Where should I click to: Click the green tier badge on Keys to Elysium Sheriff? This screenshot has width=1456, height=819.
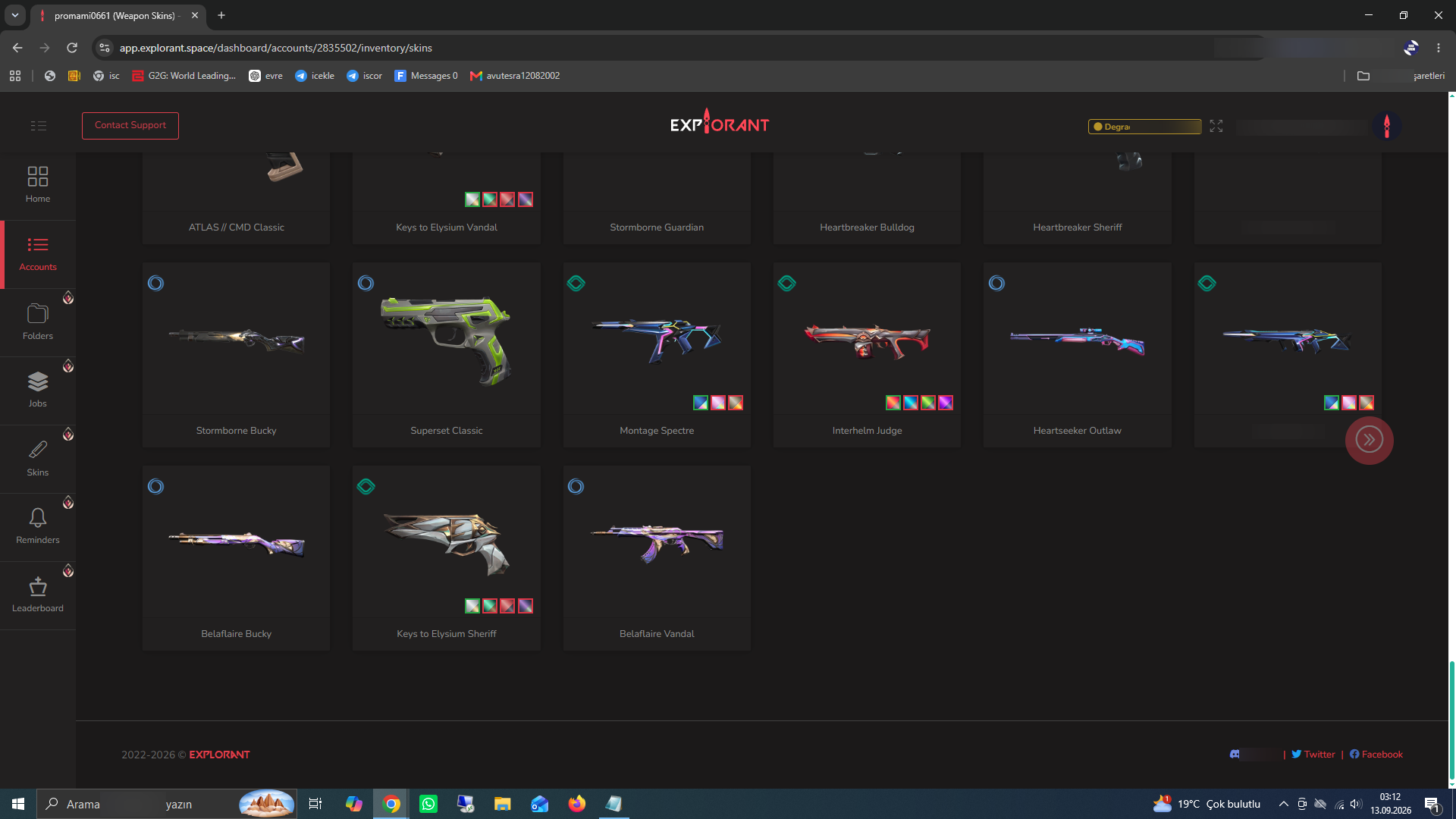point(366,487)
